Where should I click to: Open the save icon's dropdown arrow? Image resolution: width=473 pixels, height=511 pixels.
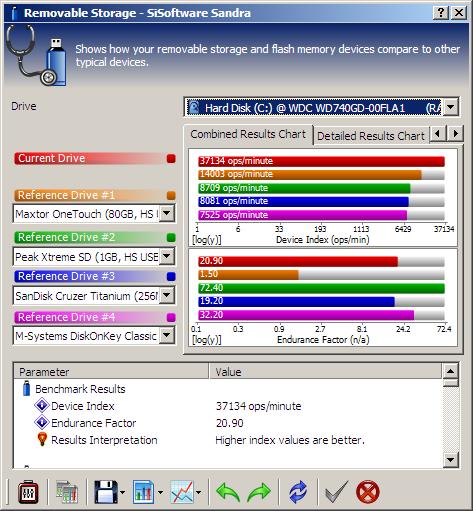(122, 492)
